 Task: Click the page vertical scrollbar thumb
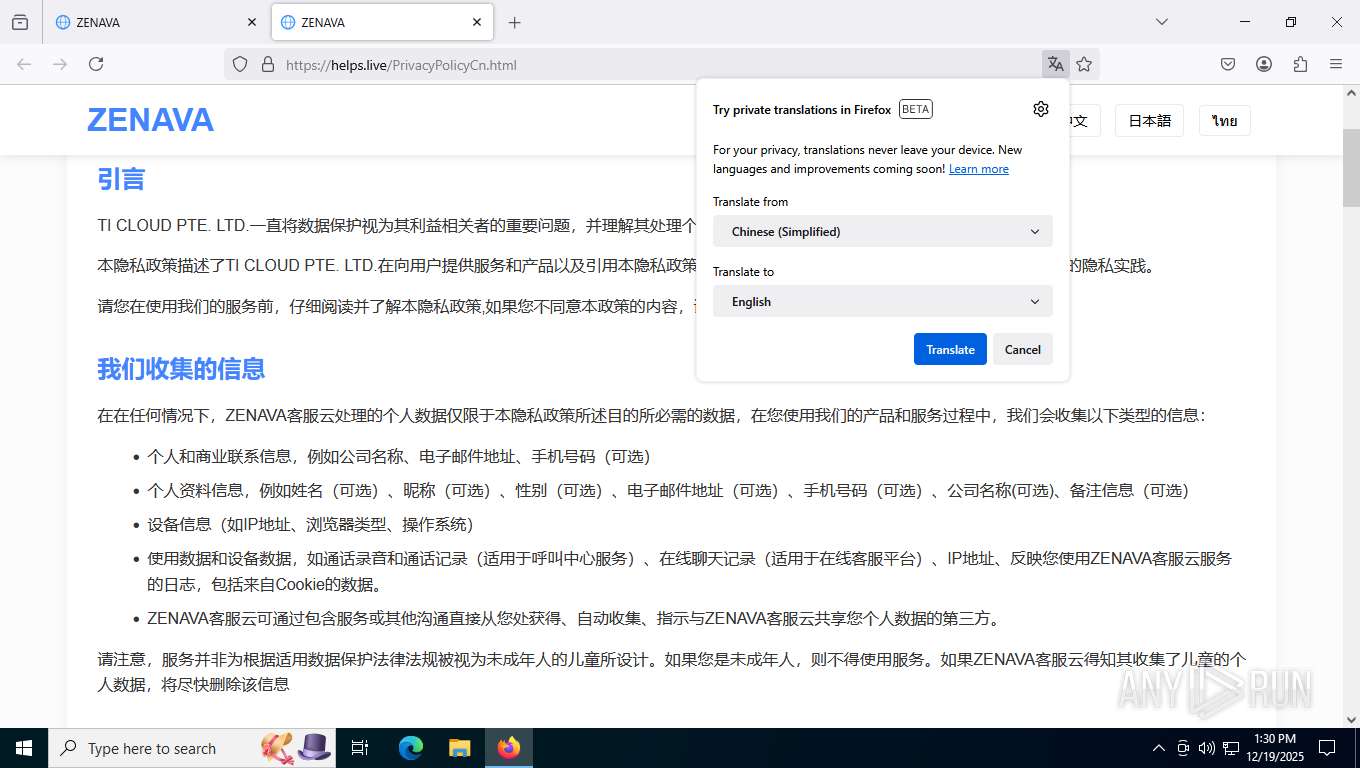tap(1351, 168)
